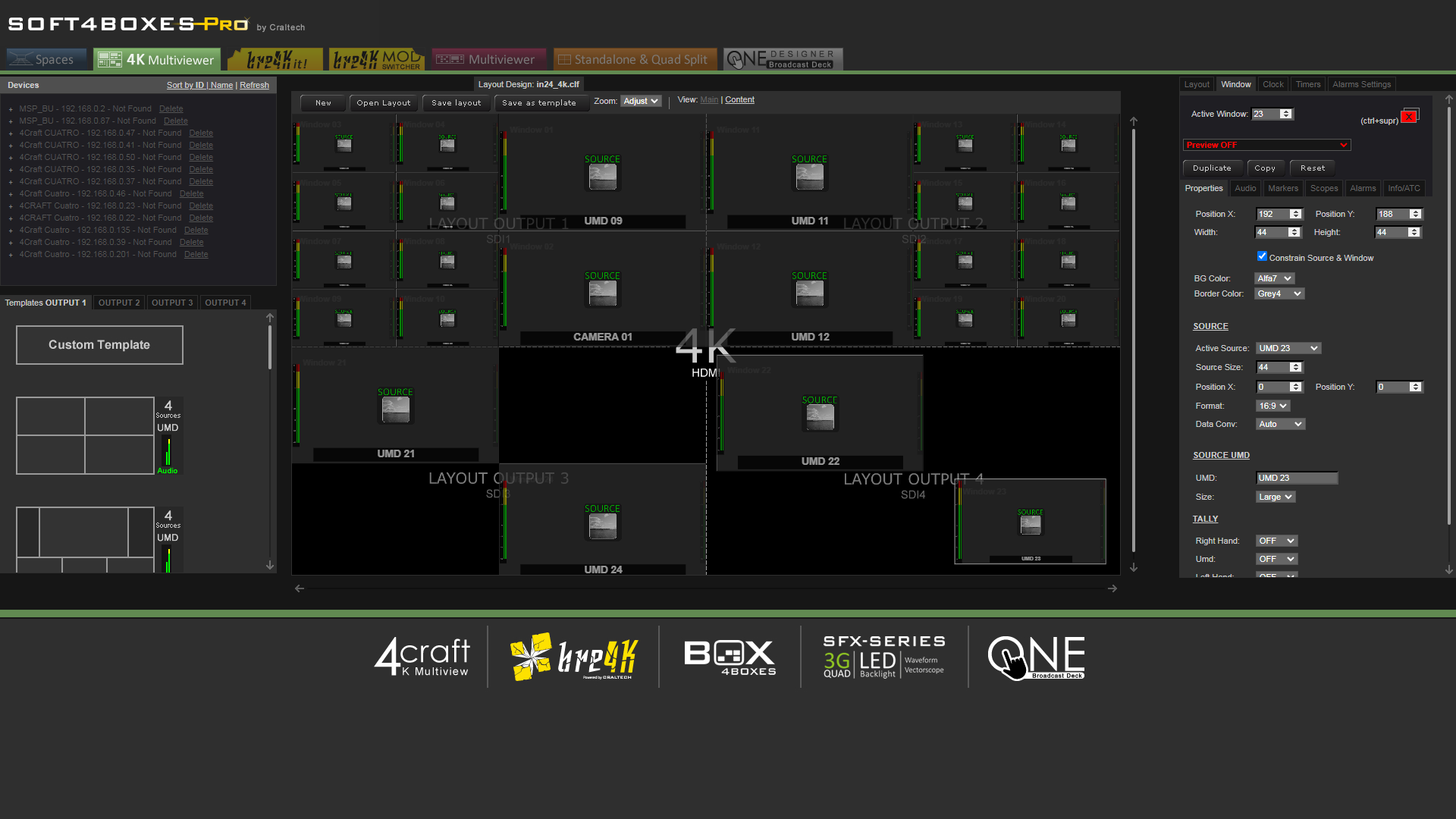
Task: Click the New layout button
Action: 323,101
